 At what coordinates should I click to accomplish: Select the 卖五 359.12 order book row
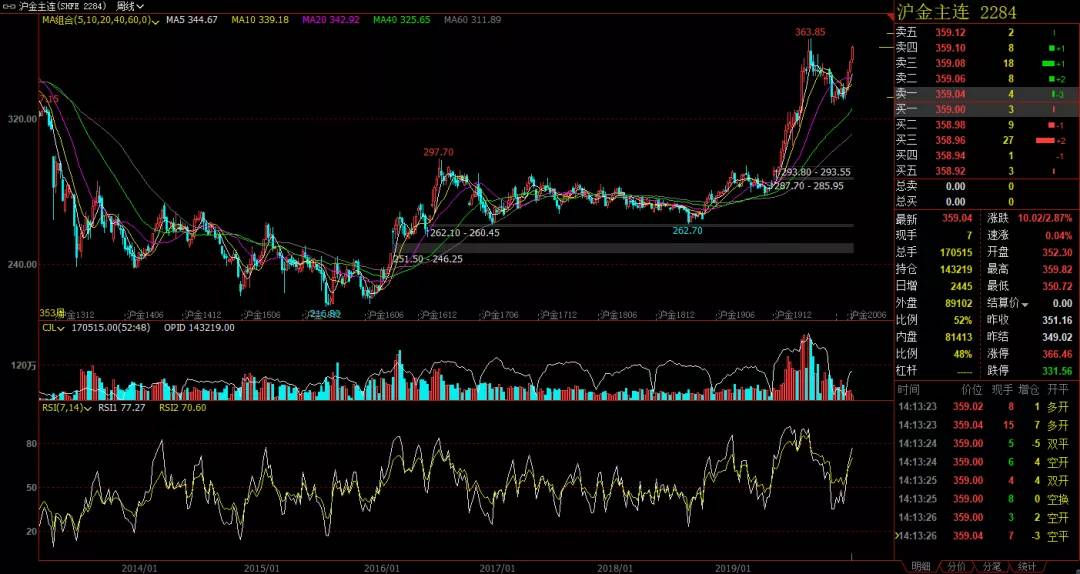point(987,32)
